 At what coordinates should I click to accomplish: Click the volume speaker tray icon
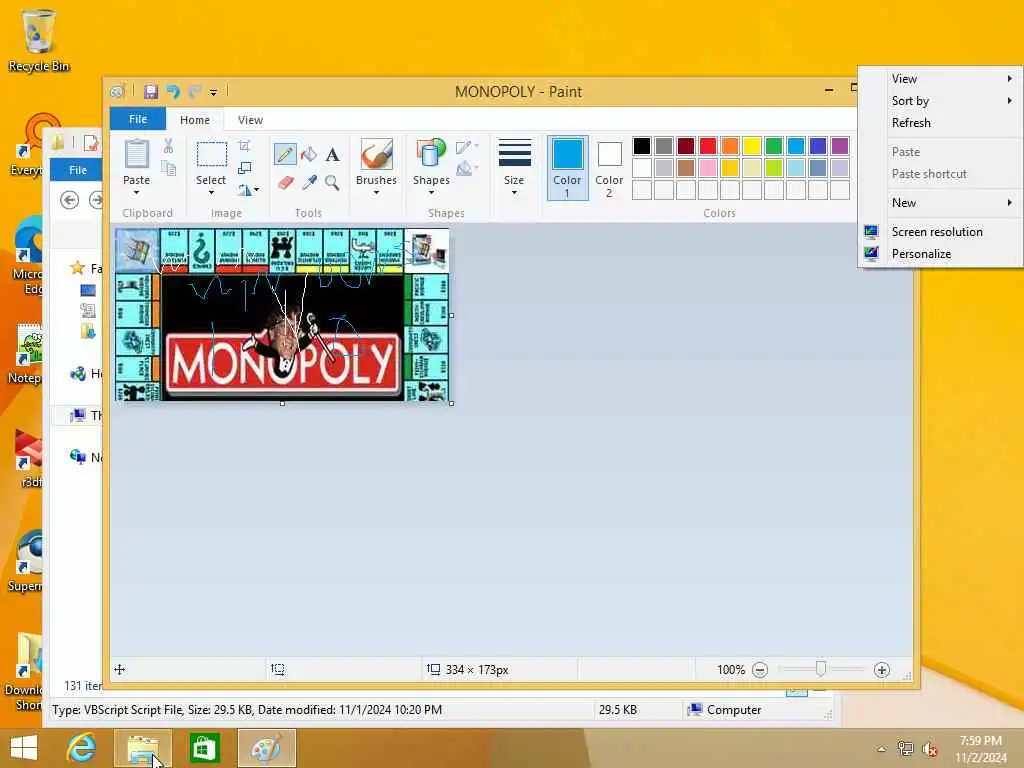[929, 749]
